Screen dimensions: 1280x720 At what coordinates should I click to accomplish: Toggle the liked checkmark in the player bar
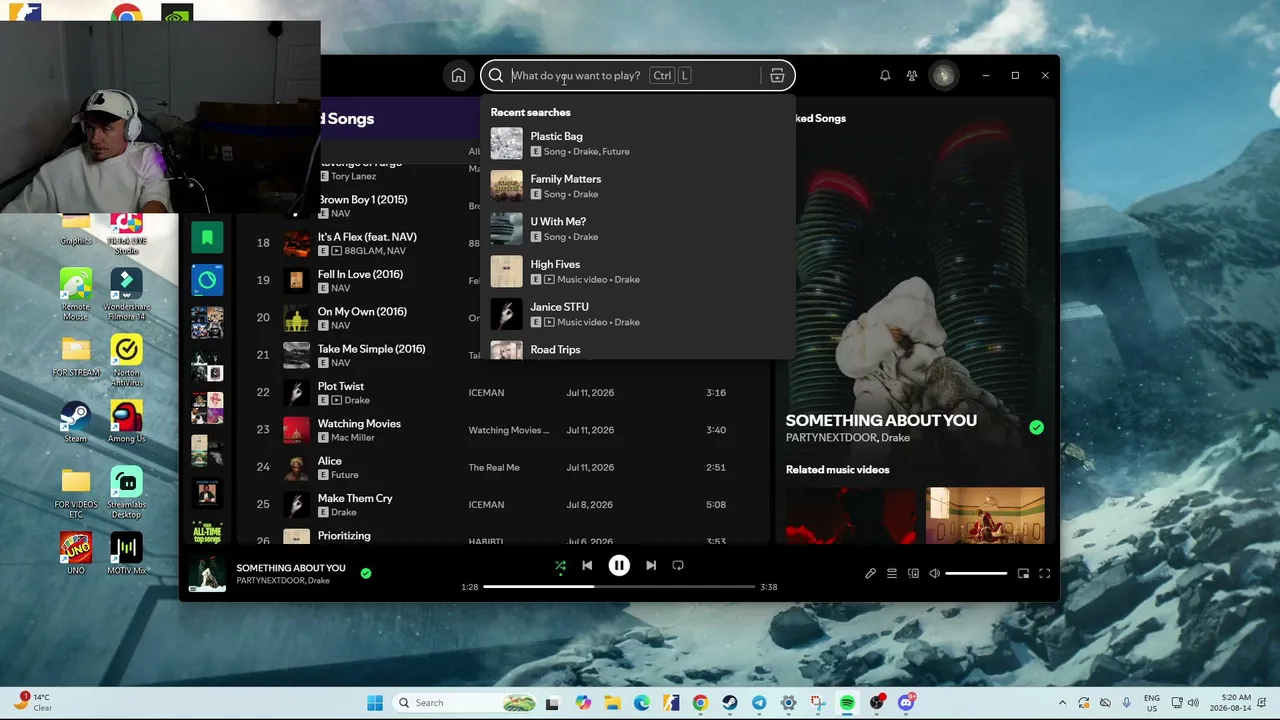point(366,573)
